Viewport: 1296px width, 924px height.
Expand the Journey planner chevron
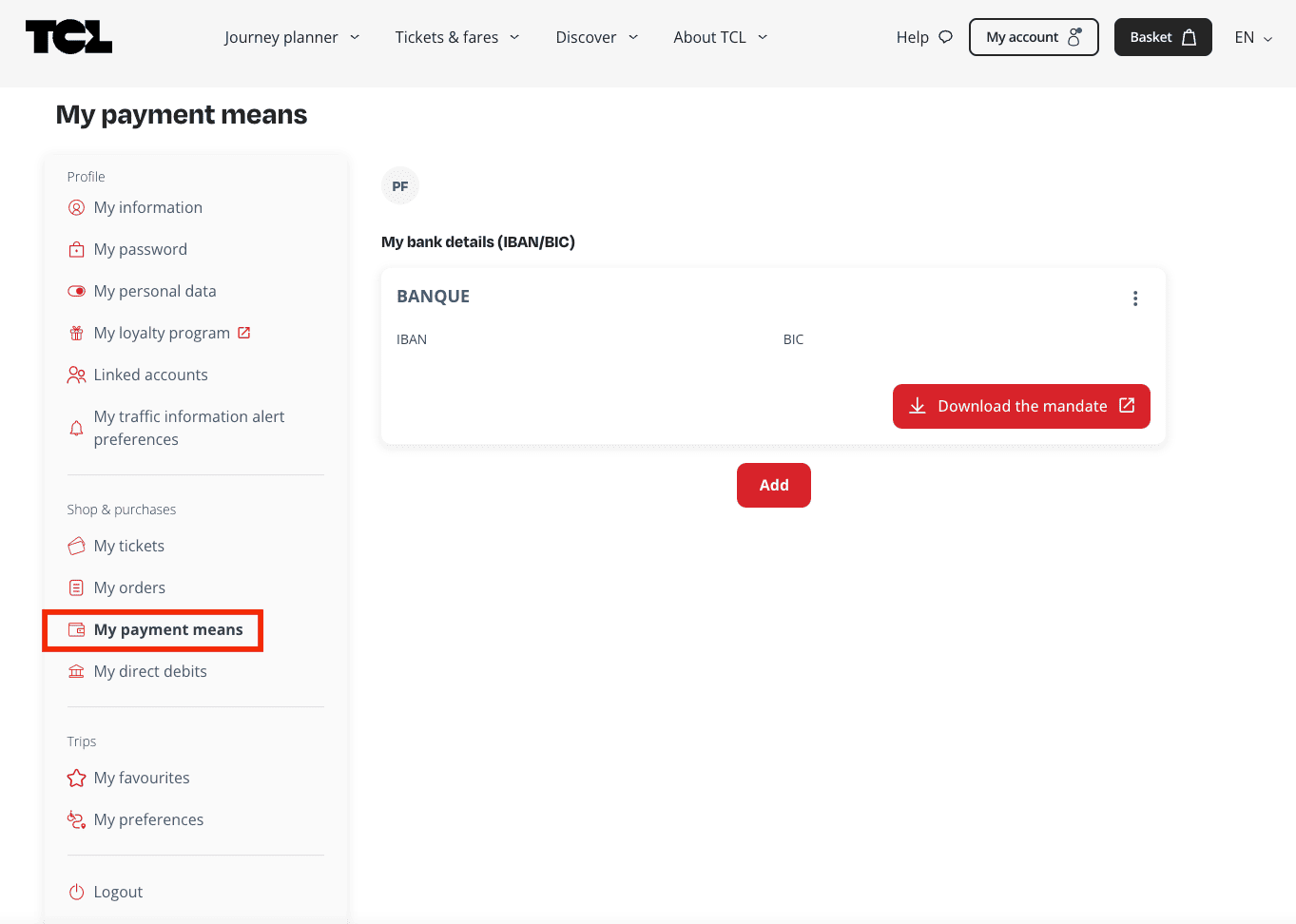tap(355, 37)
